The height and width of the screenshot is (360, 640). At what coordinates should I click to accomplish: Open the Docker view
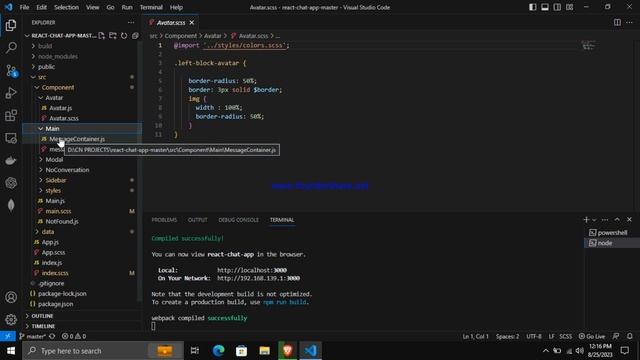pyautogui.click(x=11, y=160)
